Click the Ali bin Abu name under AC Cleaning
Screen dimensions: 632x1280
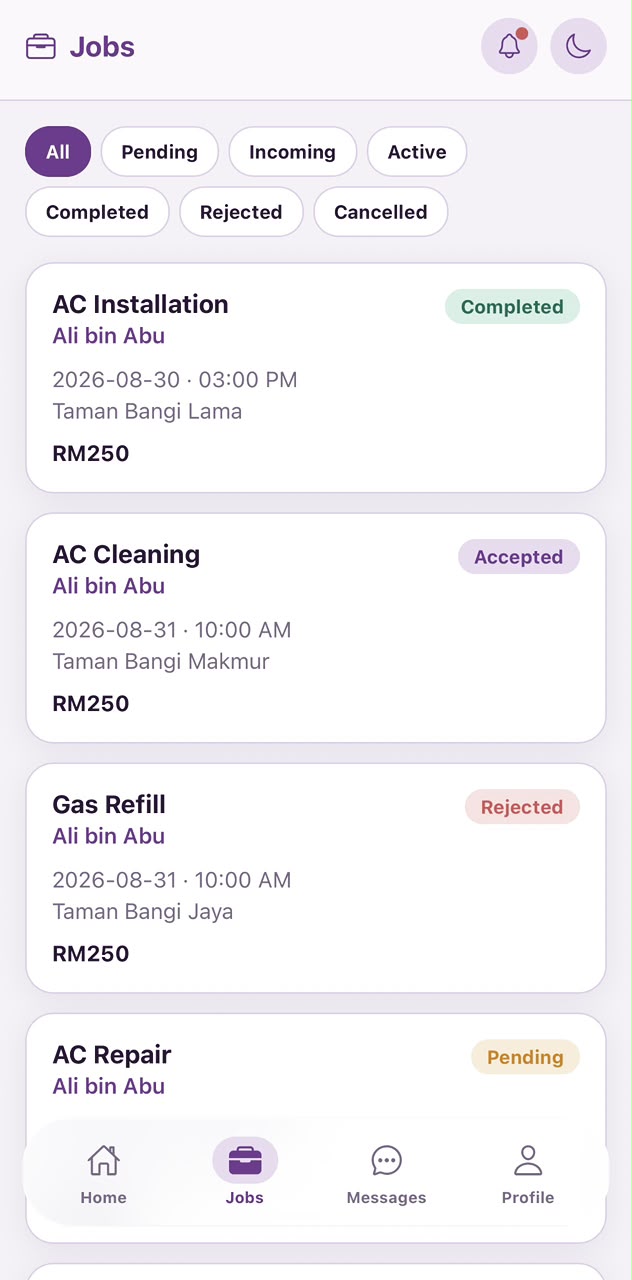(109, 586)
